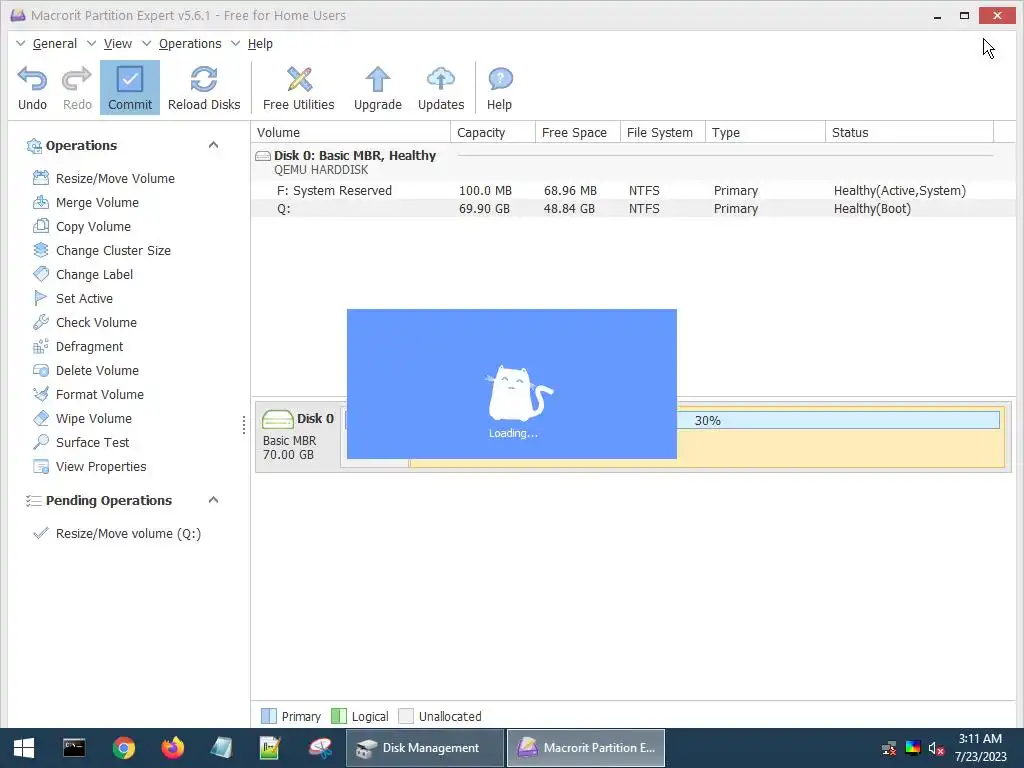Select the Q: volume row
The width and height of the screenshot is (1024, 768).
[633, 209]
